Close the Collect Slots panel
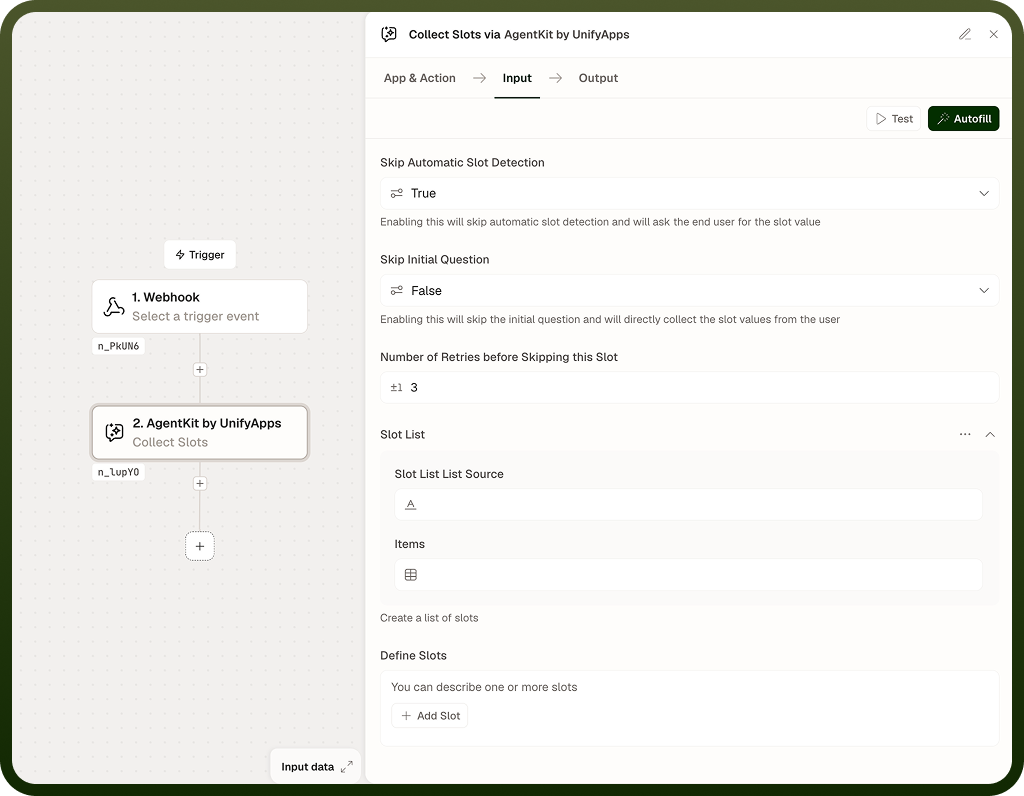Viewport: 1024px width, 796px height. tap(993, 34)
